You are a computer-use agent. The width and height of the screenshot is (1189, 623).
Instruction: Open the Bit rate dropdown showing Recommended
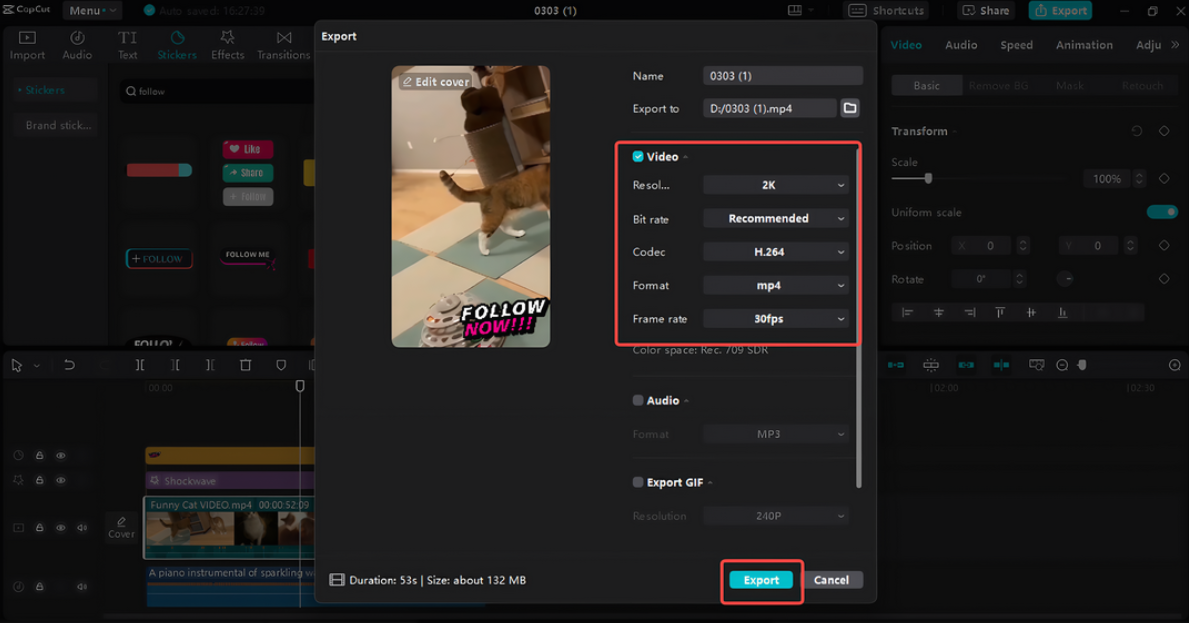776,218
